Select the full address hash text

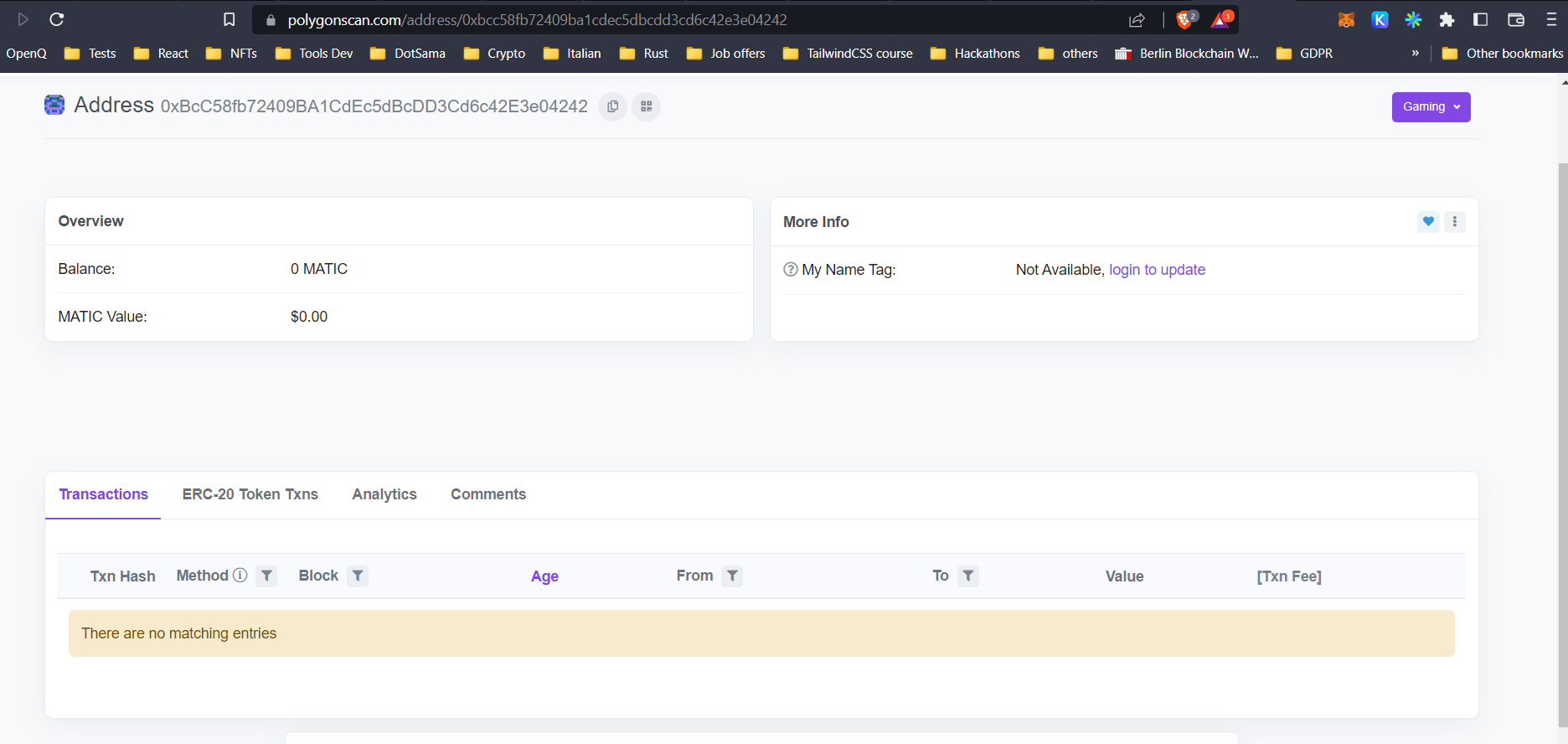click(x=374, y=106)
